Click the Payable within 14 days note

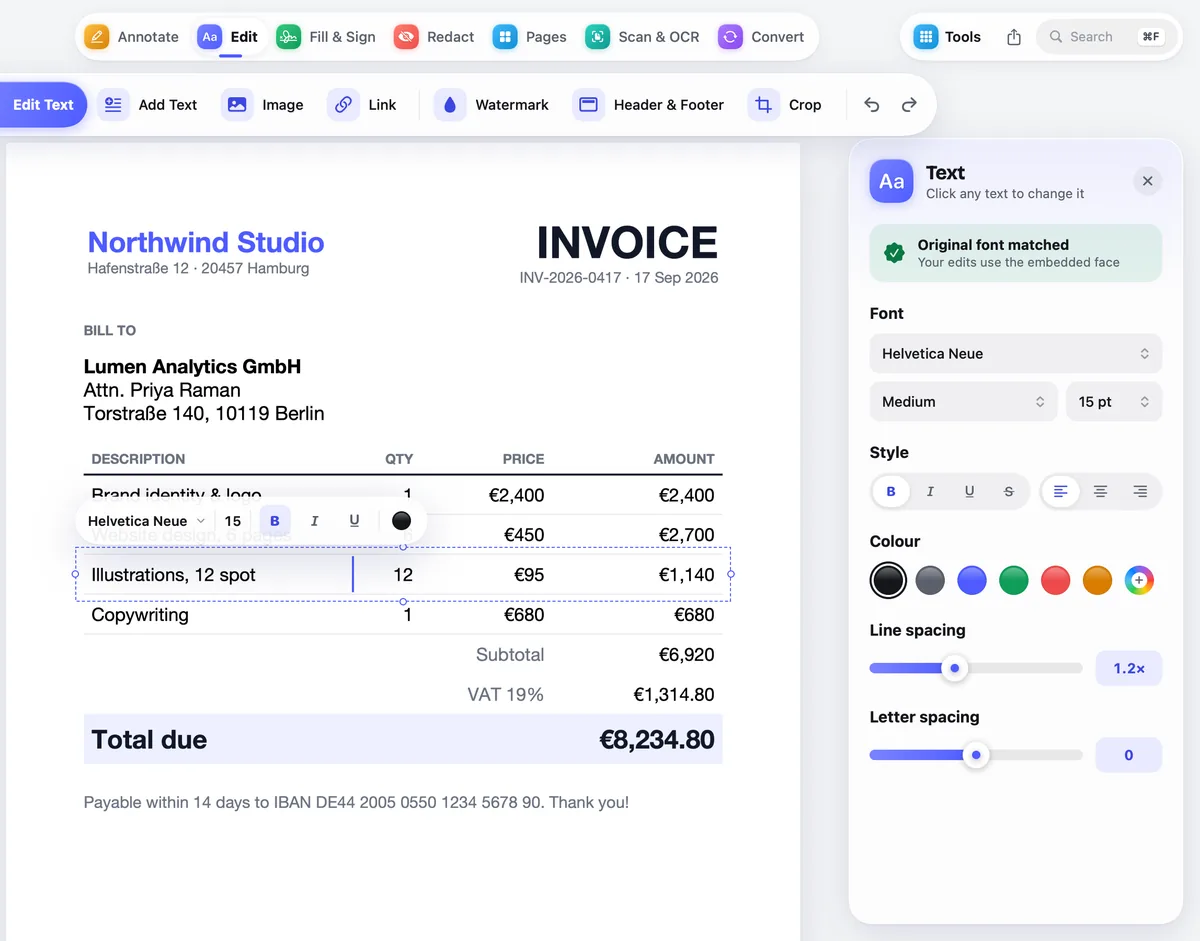click(356, 802)
